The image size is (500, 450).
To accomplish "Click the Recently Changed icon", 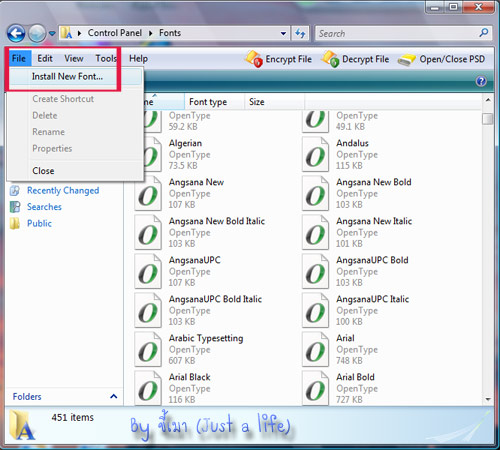I will click(x=15, y=190).
